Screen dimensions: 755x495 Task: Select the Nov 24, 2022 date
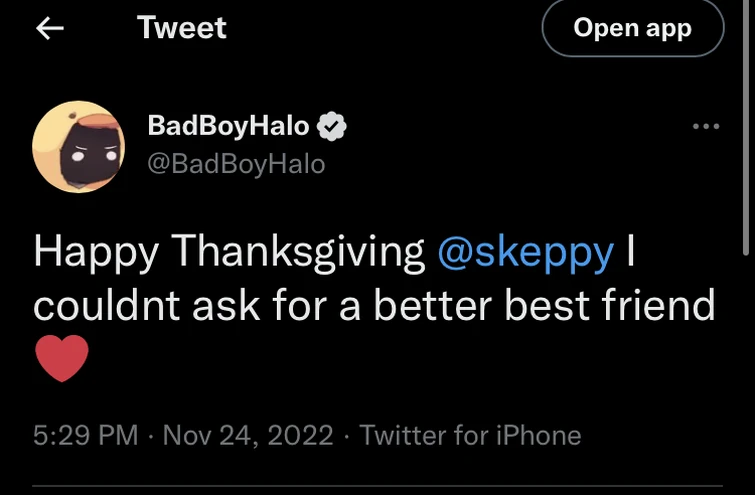[247, 435]
